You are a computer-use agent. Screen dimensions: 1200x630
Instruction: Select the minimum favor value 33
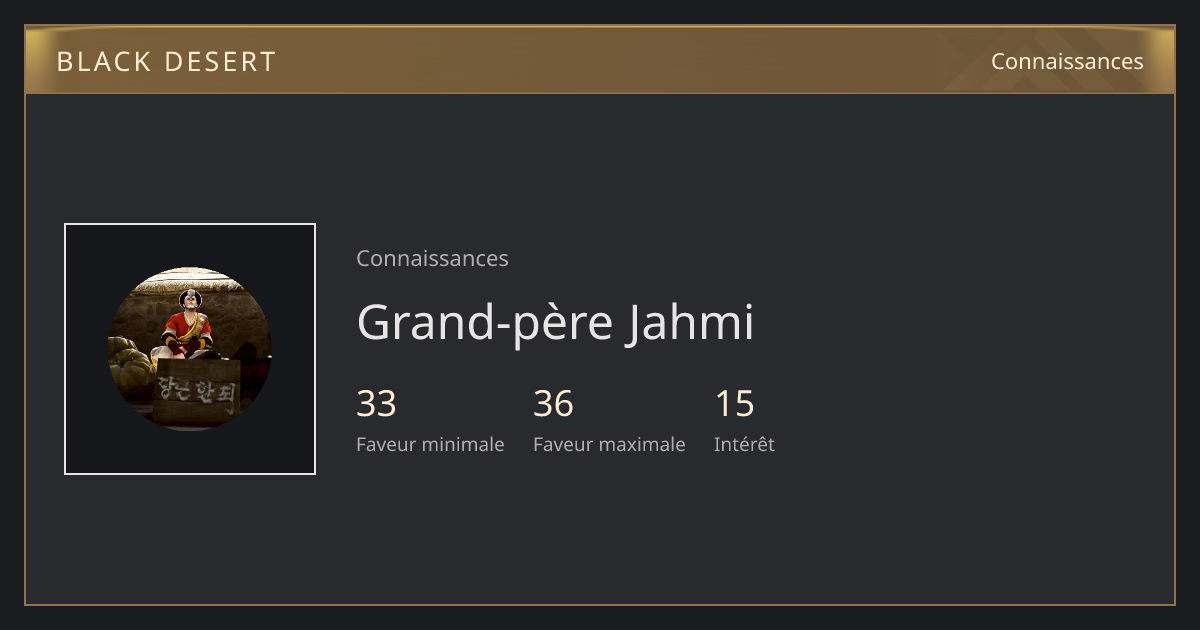click(x=376, y=404)
